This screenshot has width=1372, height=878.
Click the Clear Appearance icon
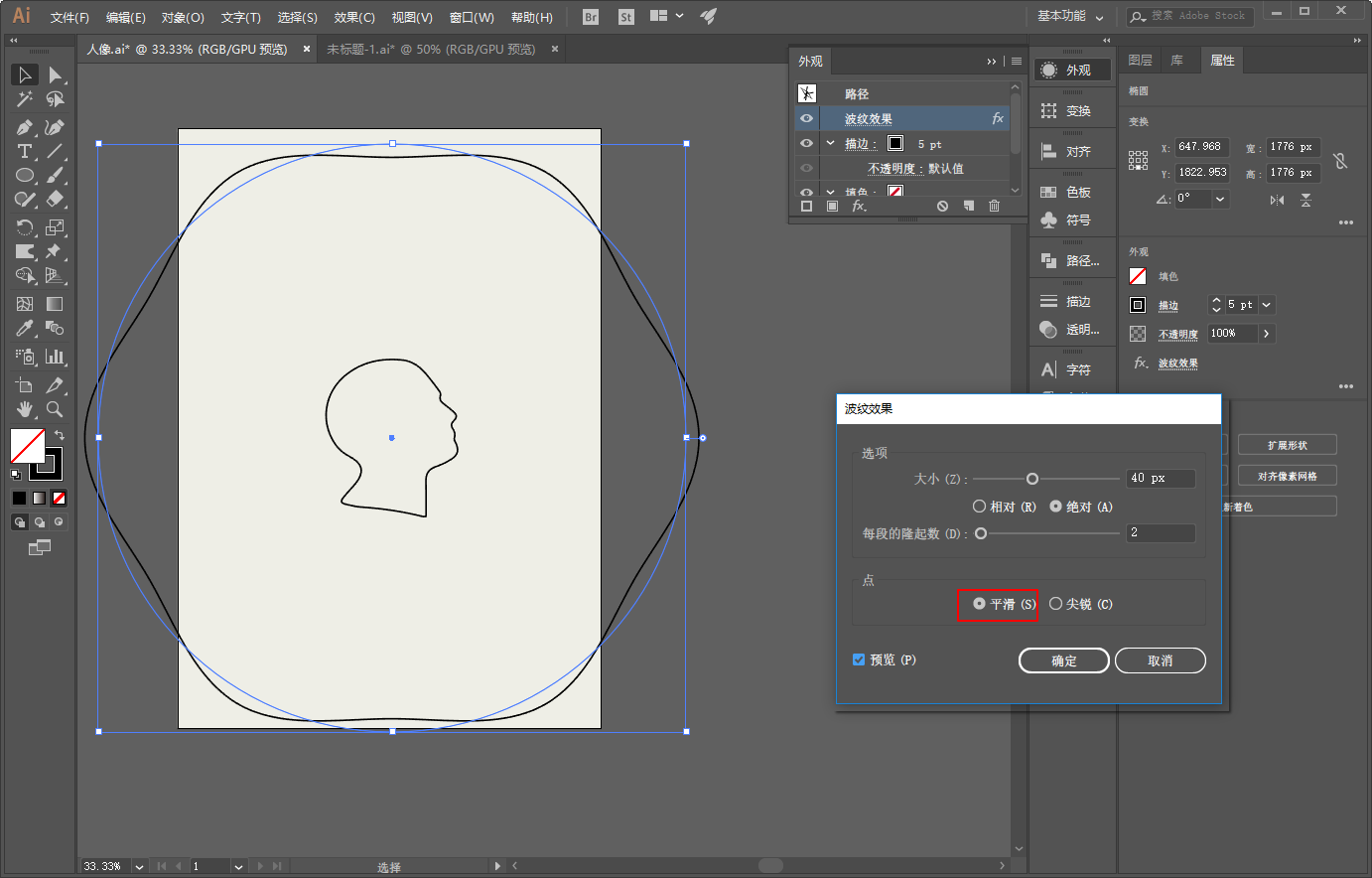[942, 206]
